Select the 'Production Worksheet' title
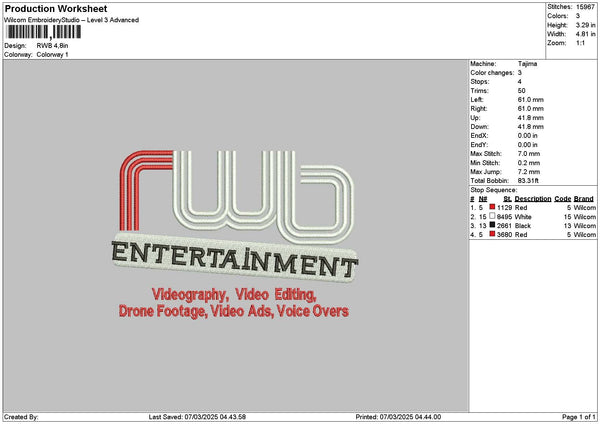Screen dimensions: 600x424 (56, 8)
